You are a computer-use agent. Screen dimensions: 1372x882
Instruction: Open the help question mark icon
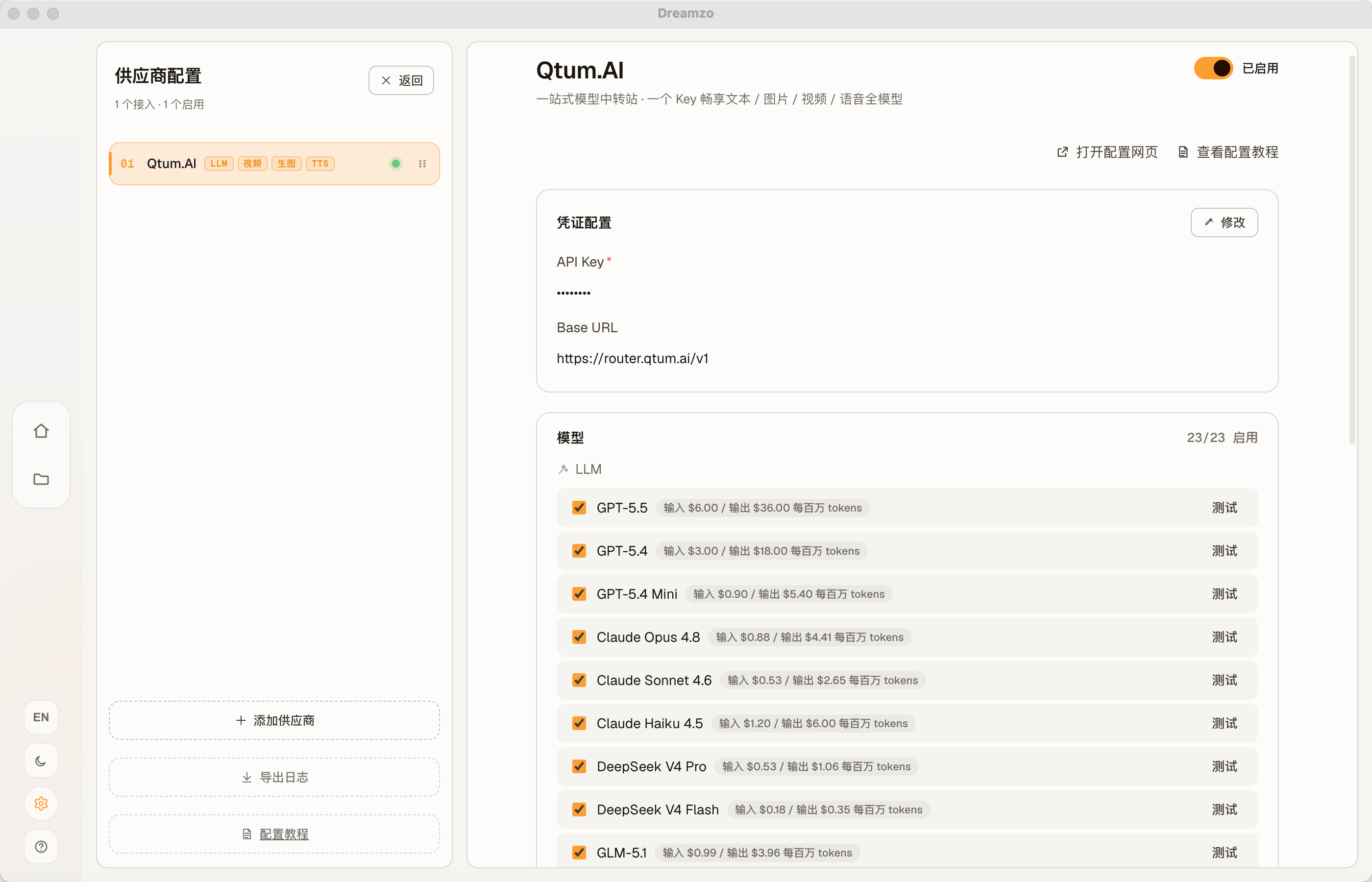point(41,847)
